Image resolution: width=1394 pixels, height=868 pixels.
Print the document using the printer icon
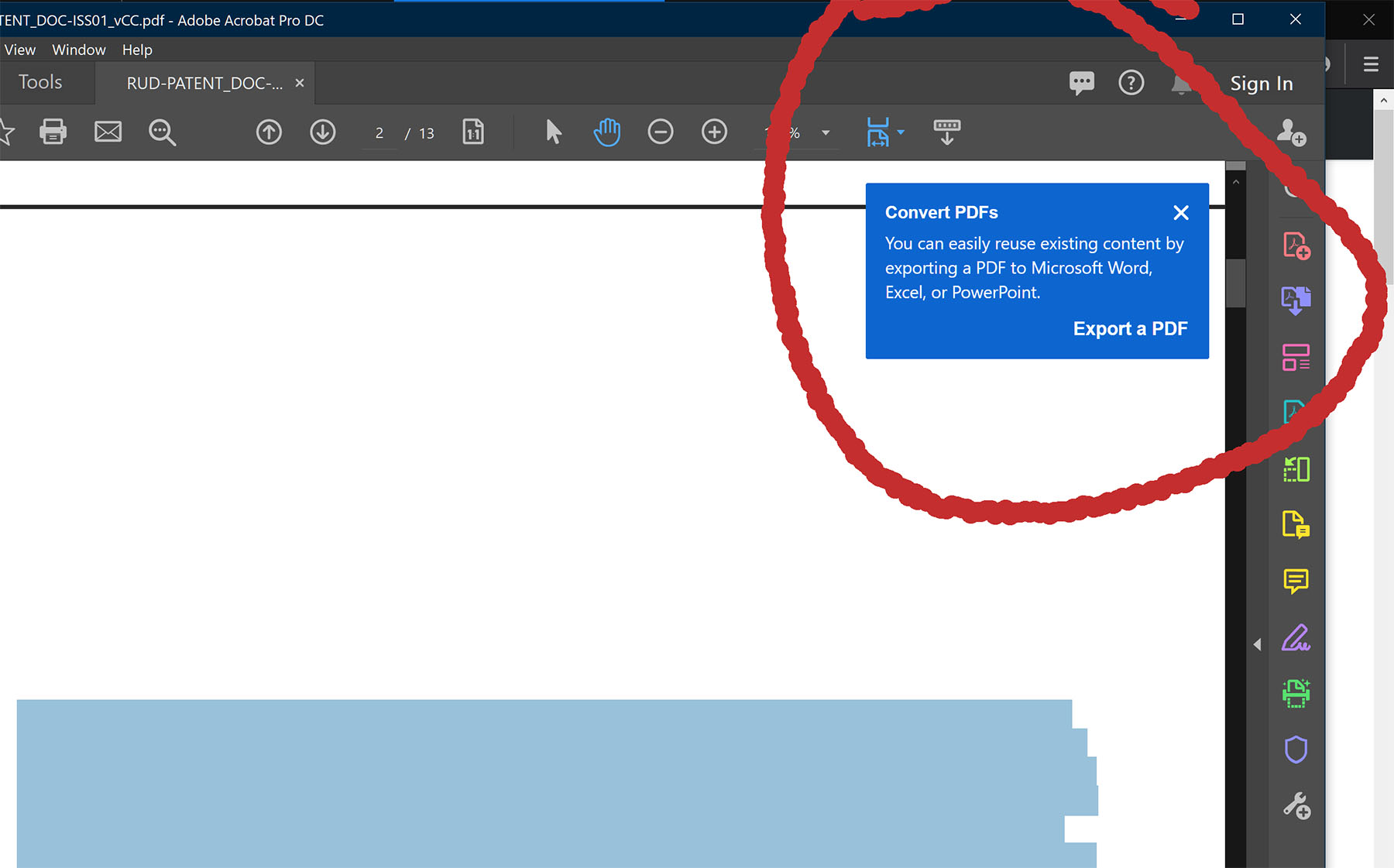pyautogui.click(x=53, y=132)
